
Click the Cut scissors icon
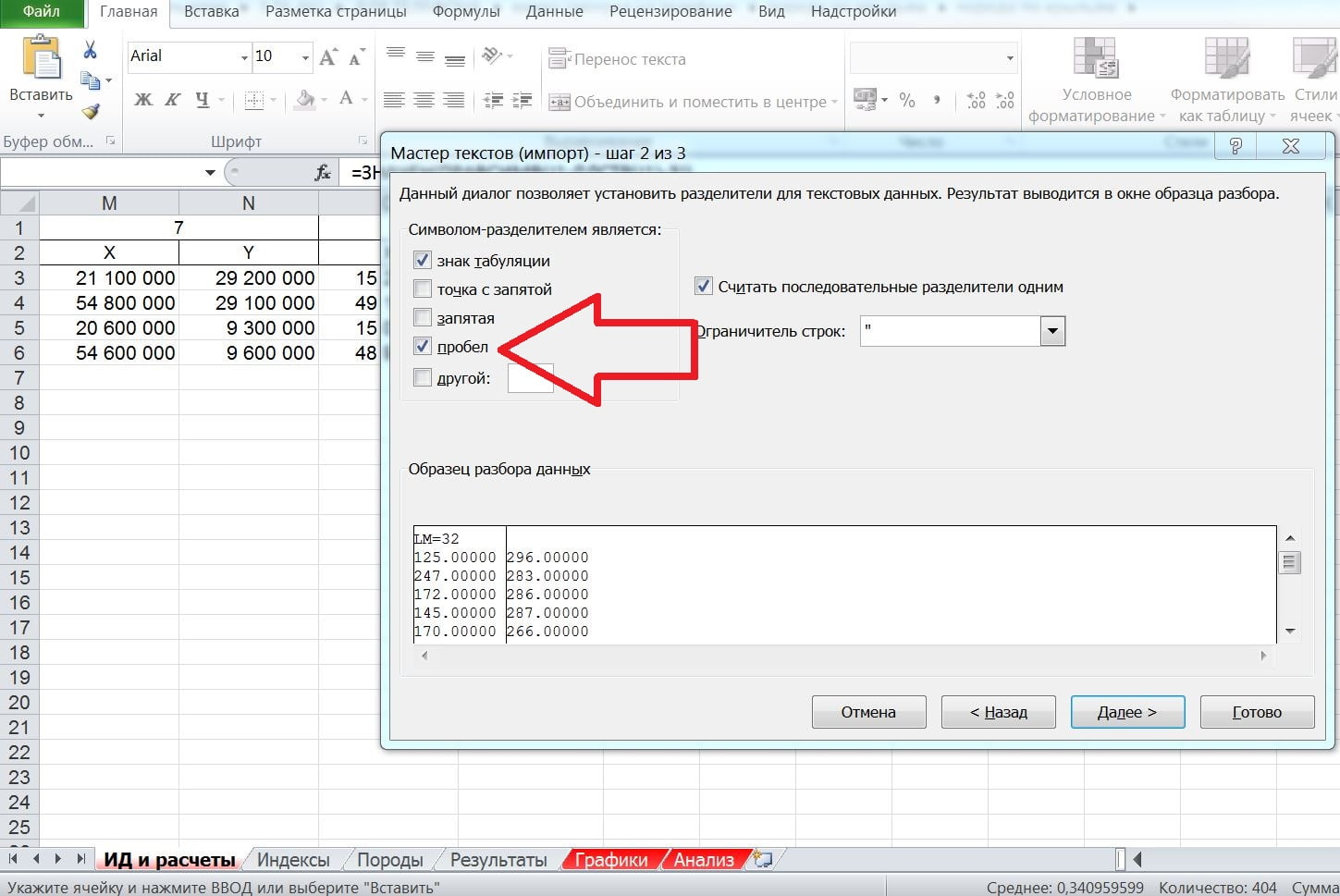pyautogui.click(x=90, y=50)
